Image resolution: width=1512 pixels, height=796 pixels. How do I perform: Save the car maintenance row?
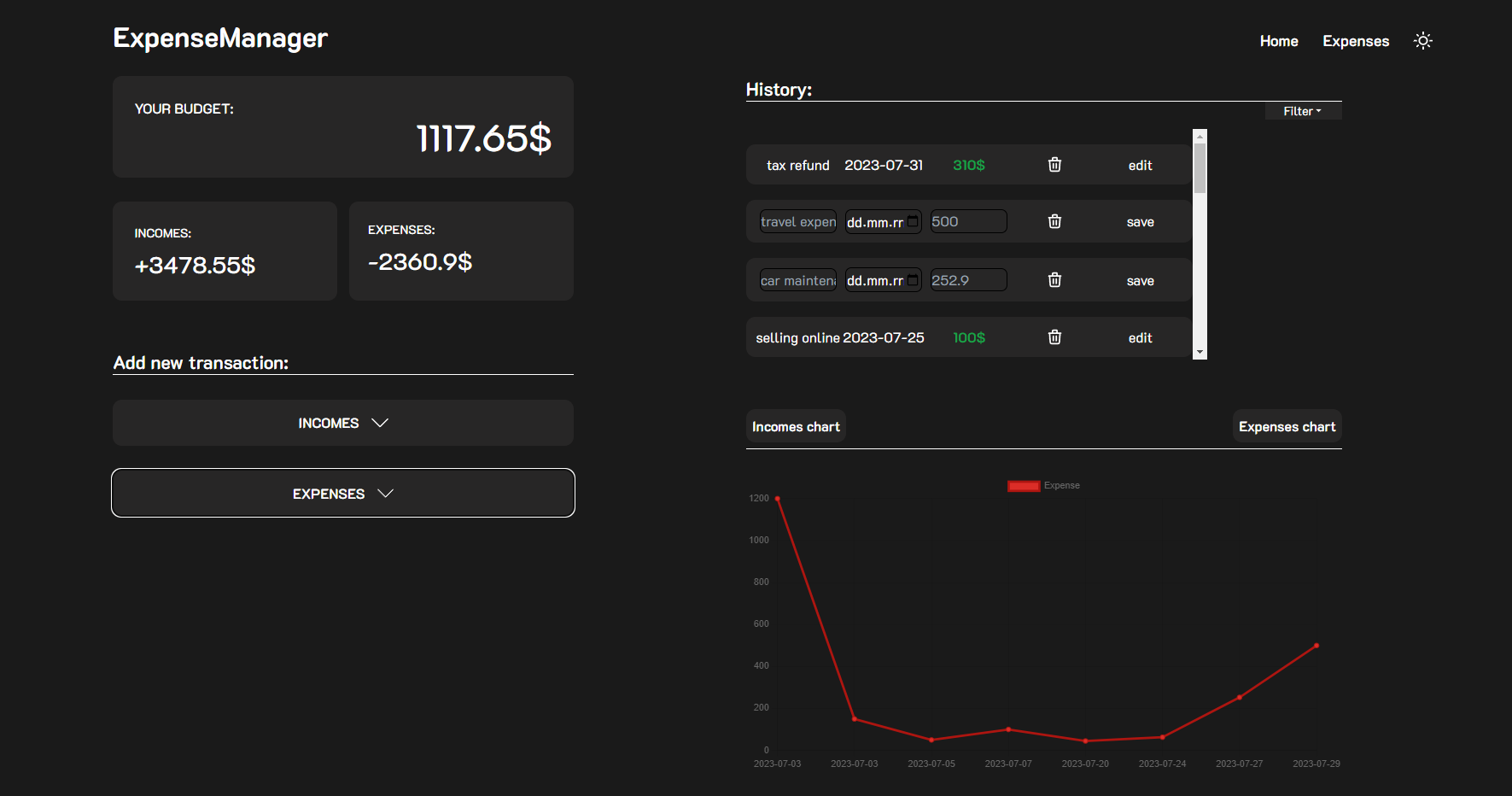(1140, 281)
